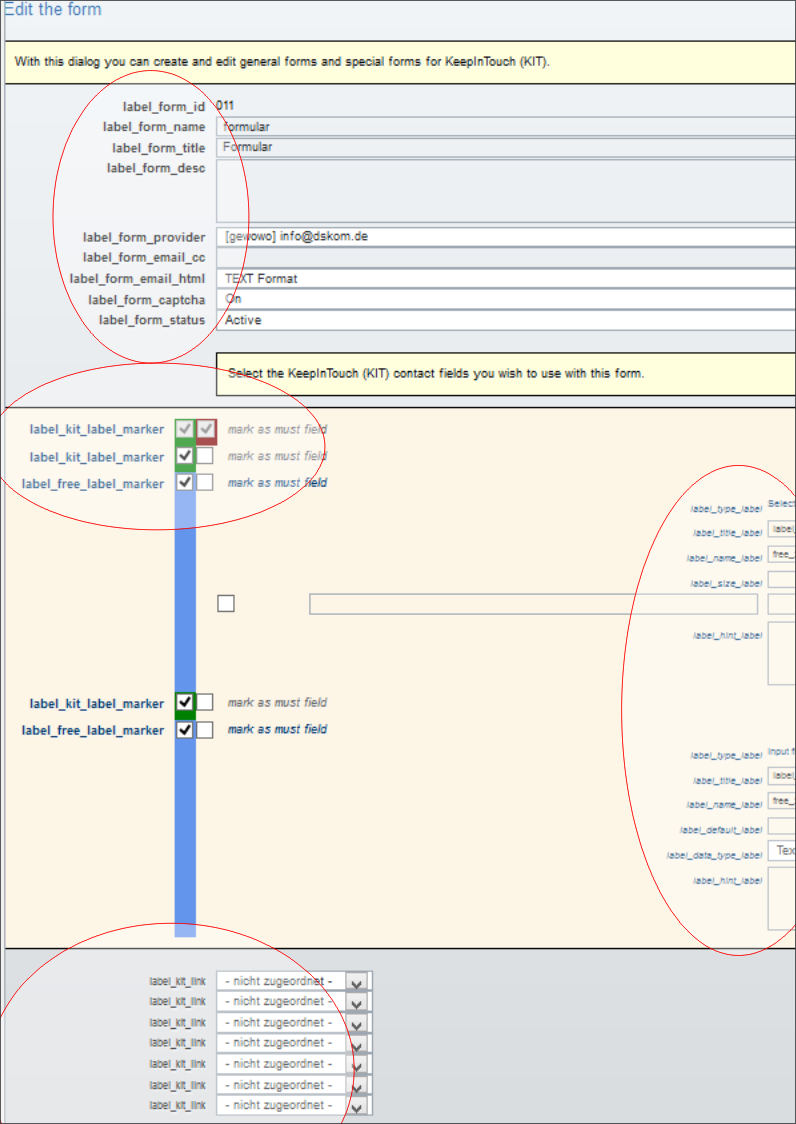This screenshot has width=796, height=1124.
Task: Click the label_size_label input field
Action: [x=782, y=580]
